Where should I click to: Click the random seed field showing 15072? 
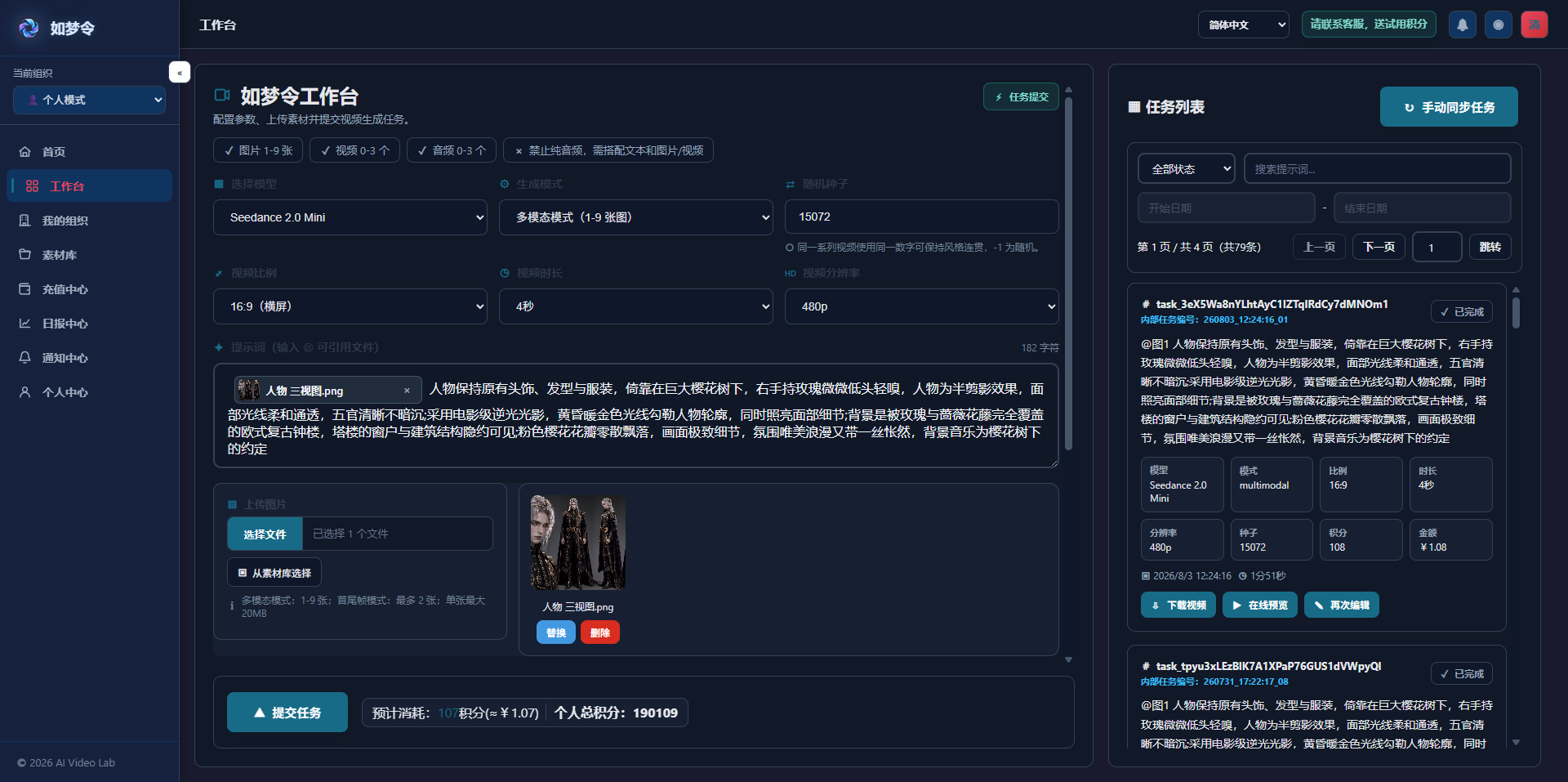922,217
